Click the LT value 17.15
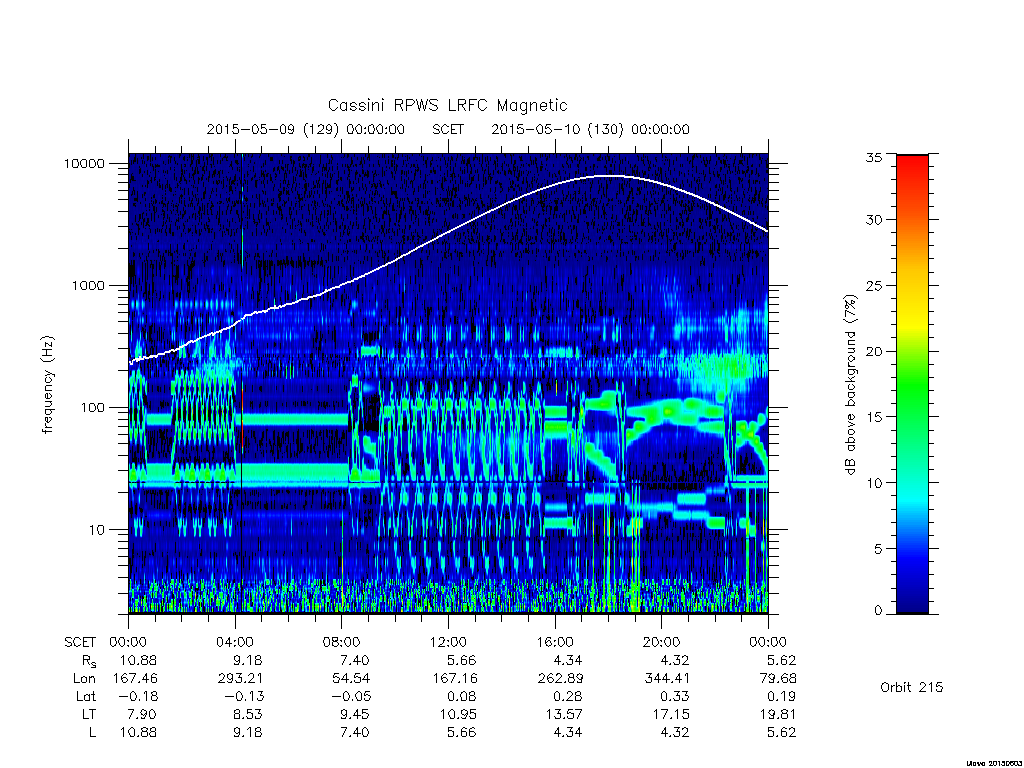This screenshot has width=1024, height=768. [x=670, y=714]
